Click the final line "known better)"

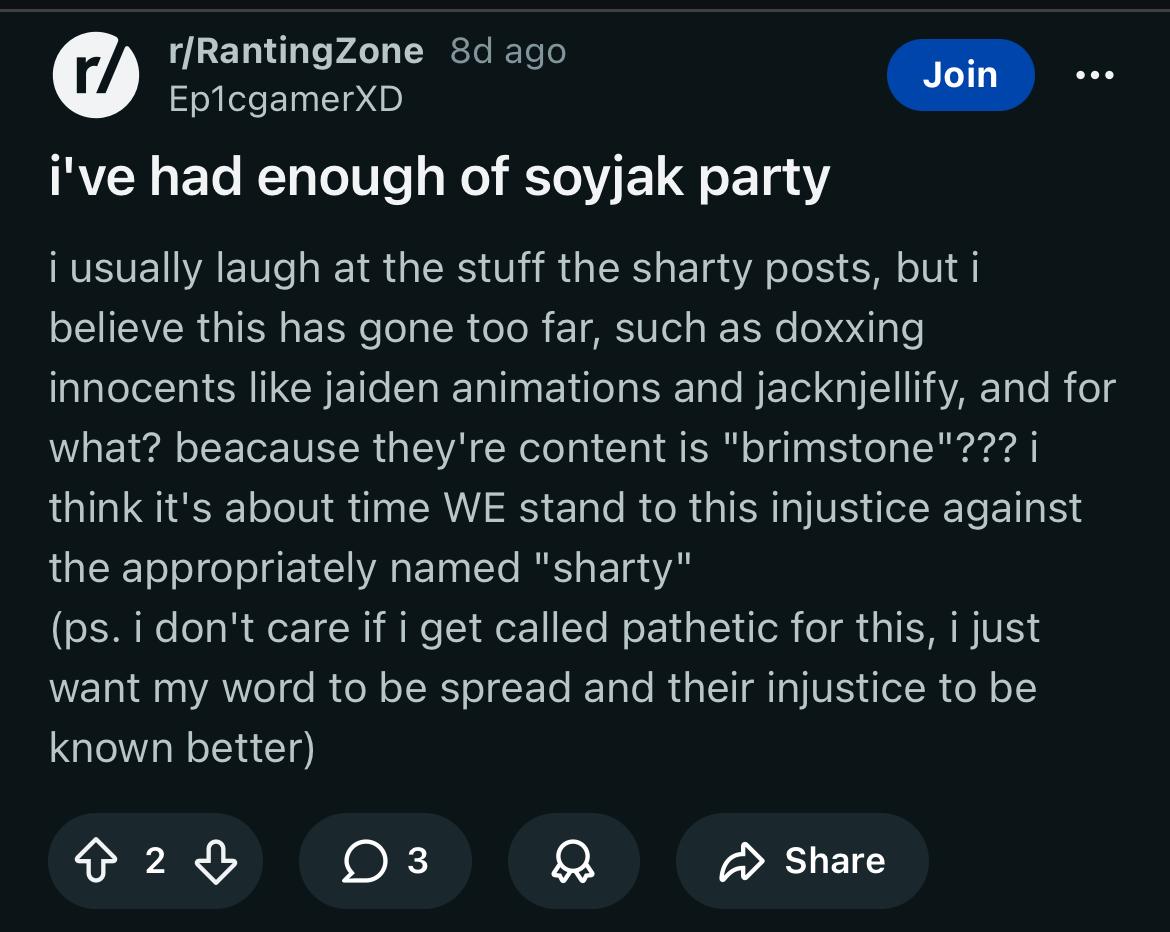point(182,748)
